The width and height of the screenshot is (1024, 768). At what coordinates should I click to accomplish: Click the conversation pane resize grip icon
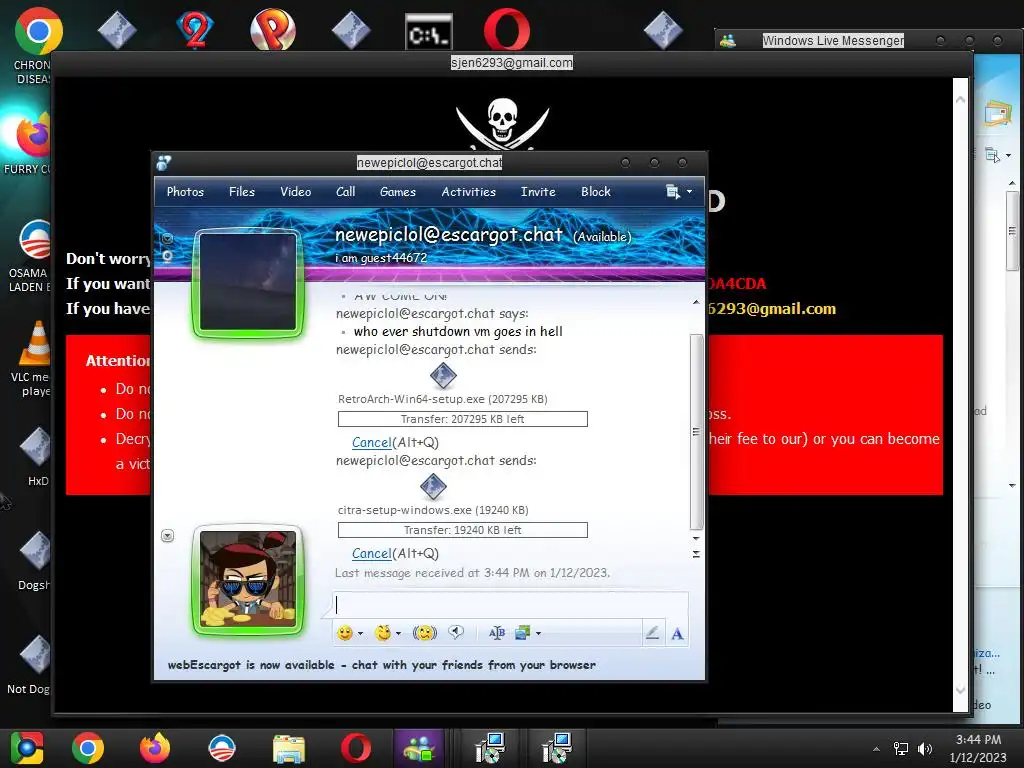(x=696, y=554)
